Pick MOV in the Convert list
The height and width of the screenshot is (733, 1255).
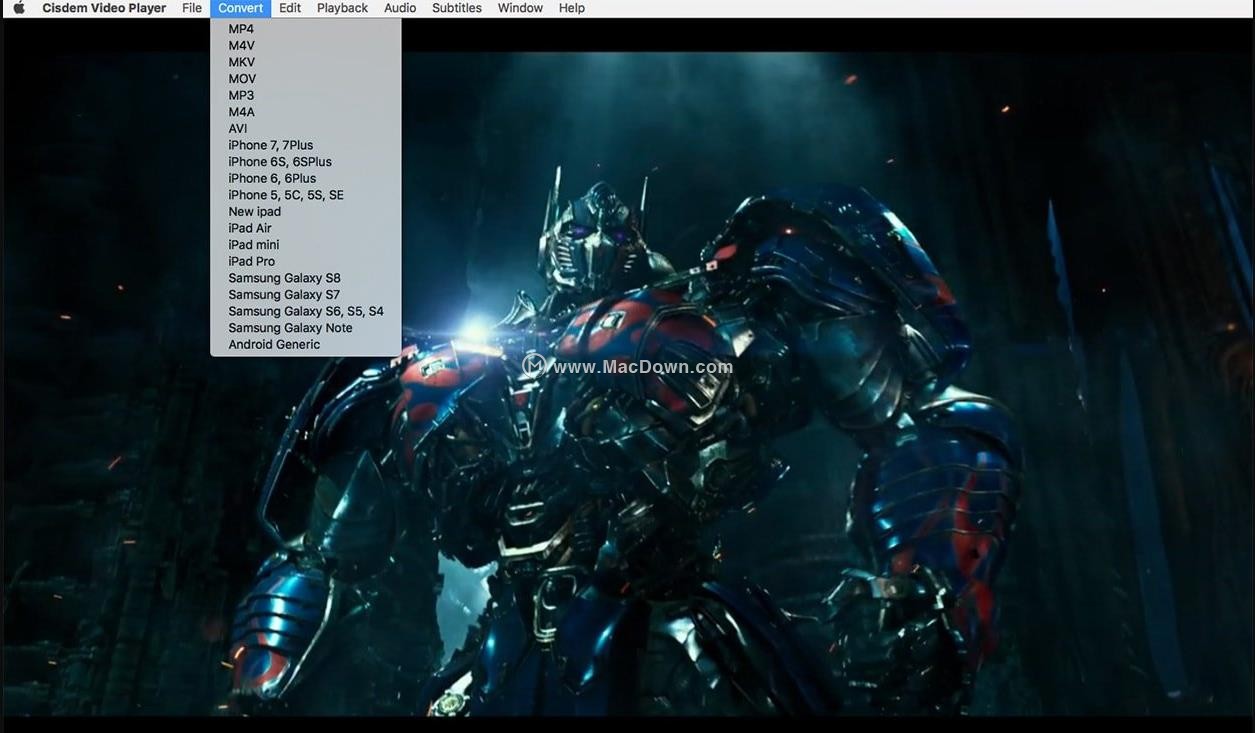click(242, 79)
